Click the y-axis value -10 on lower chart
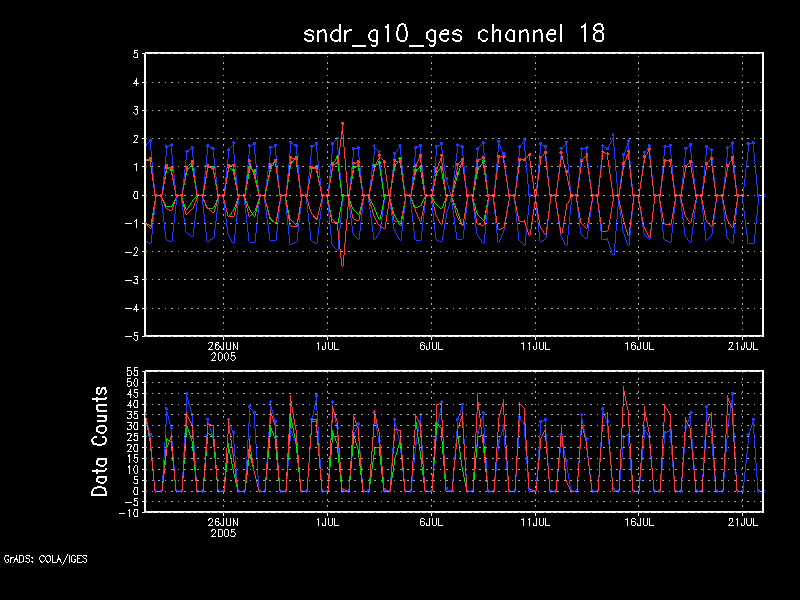Viewport: 800px width, 600px height. pos(128,513)
